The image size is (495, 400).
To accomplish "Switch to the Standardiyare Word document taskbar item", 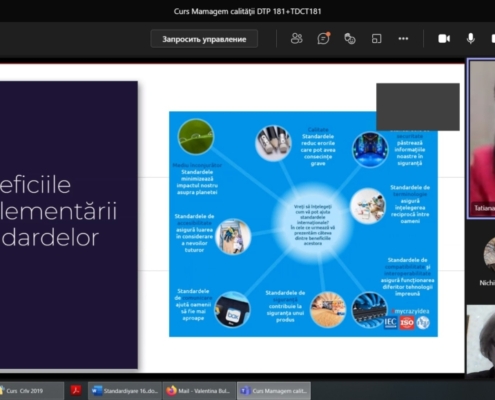I will 125,391.
